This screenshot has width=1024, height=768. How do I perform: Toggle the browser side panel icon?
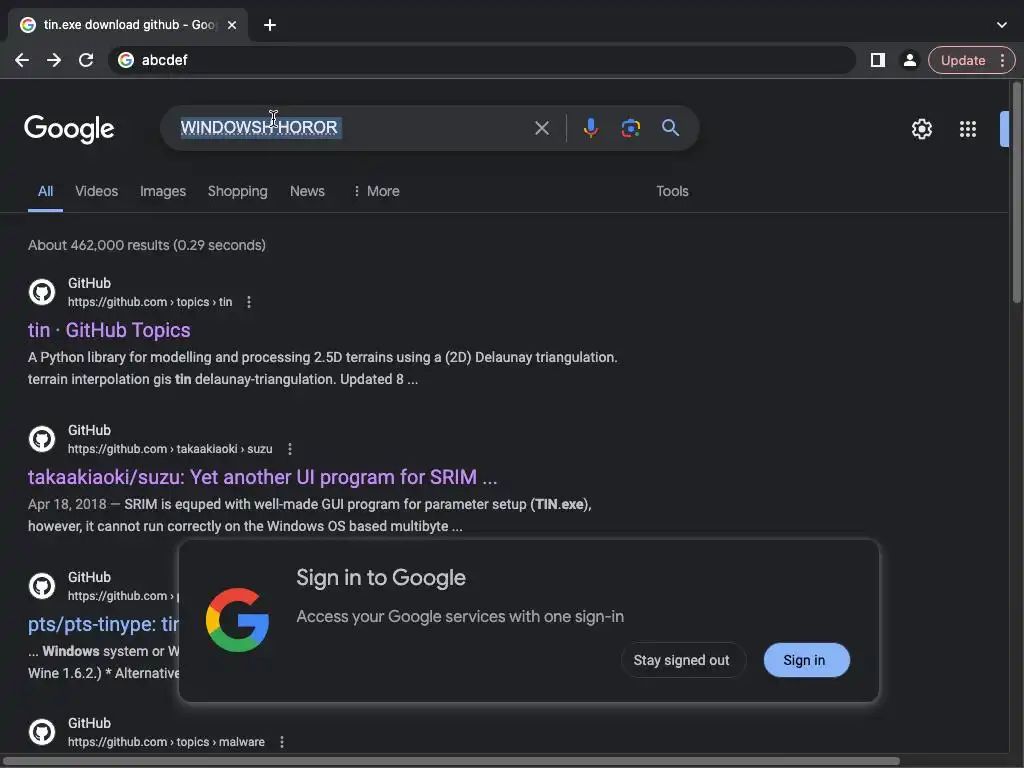878,60
